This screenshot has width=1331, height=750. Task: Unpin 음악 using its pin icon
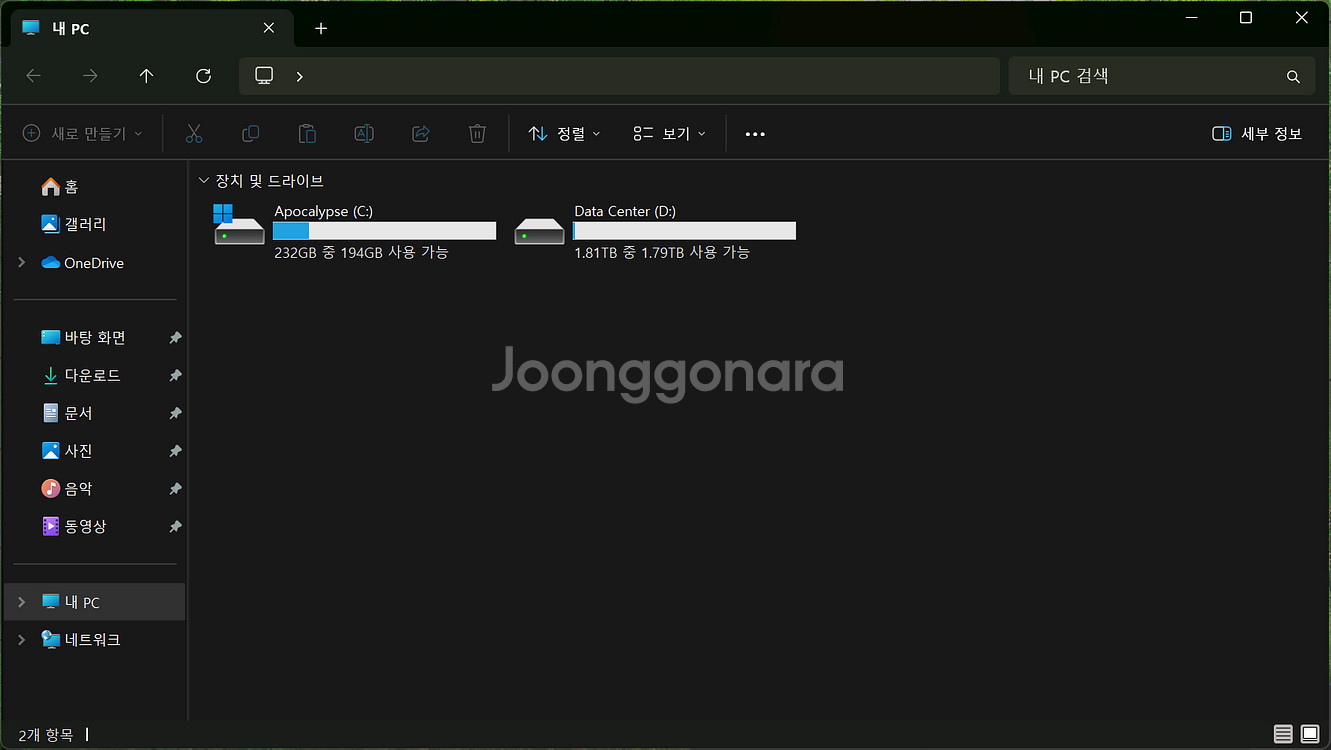175,489
